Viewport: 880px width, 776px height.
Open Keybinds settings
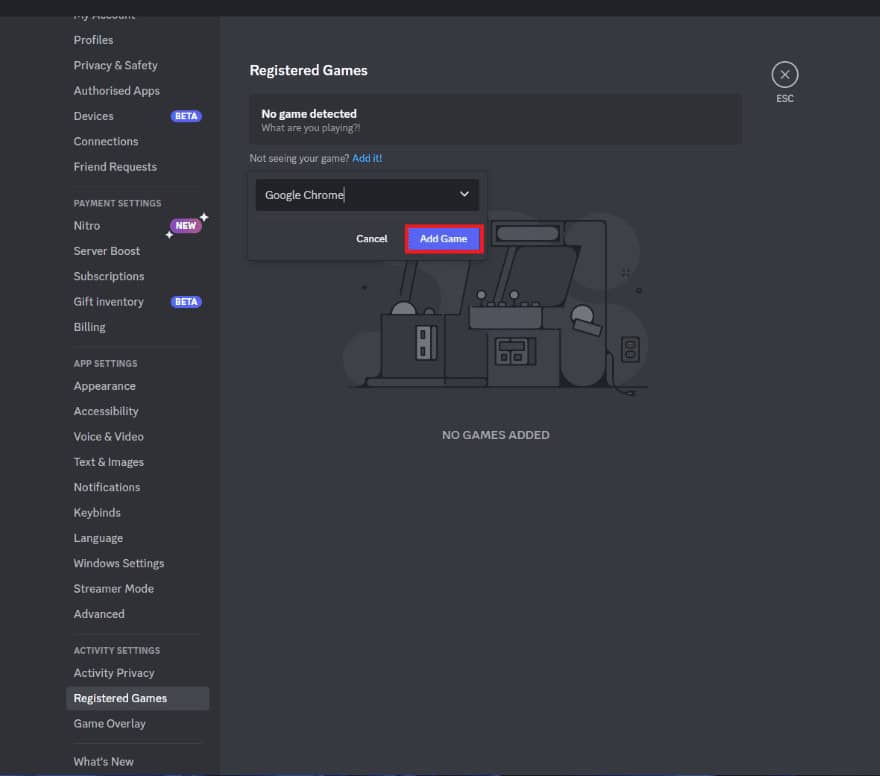pos(97,513)
